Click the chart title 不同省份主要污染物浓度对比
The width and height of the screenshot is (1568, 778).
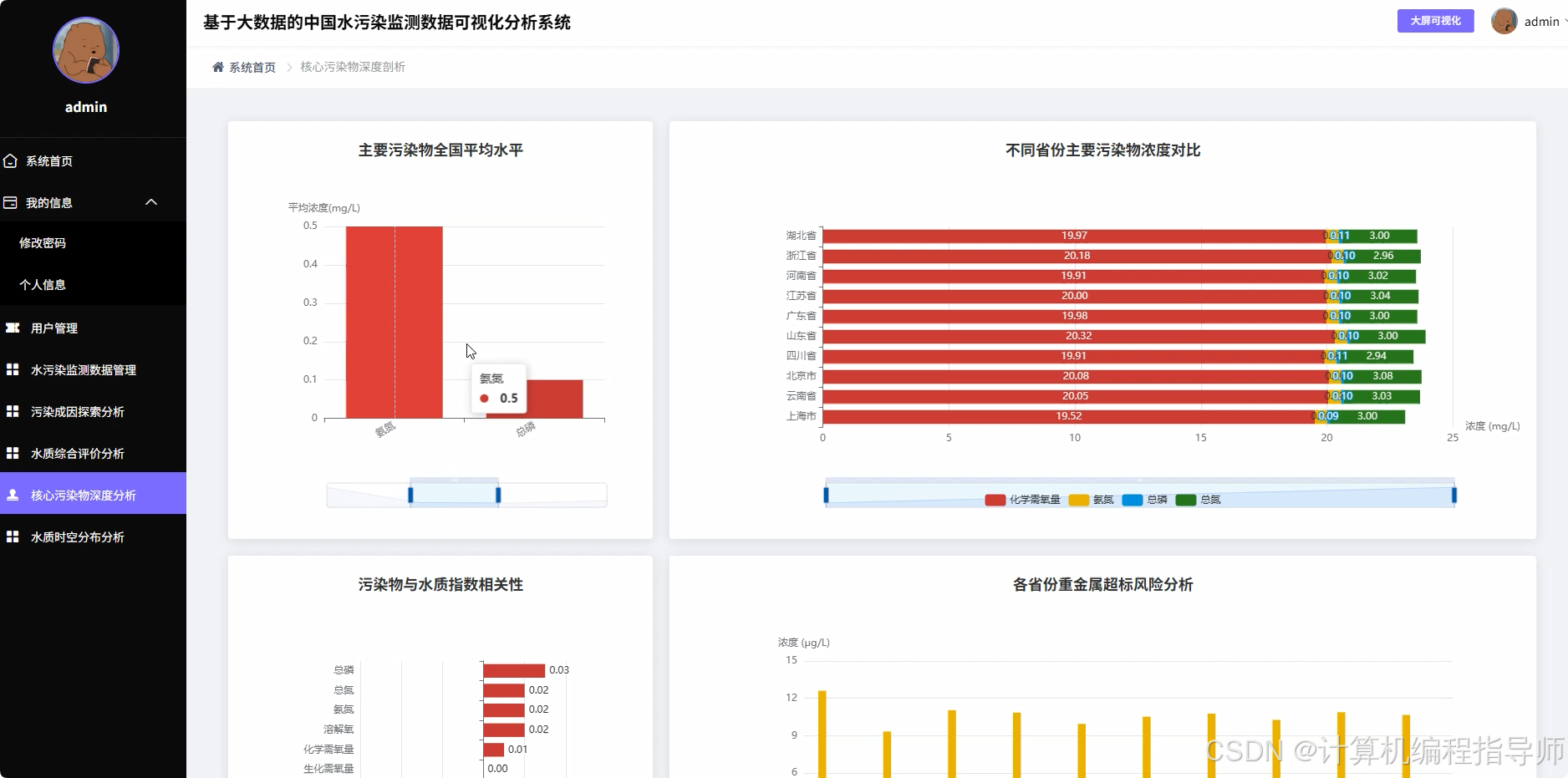(x=1102, y=150)
